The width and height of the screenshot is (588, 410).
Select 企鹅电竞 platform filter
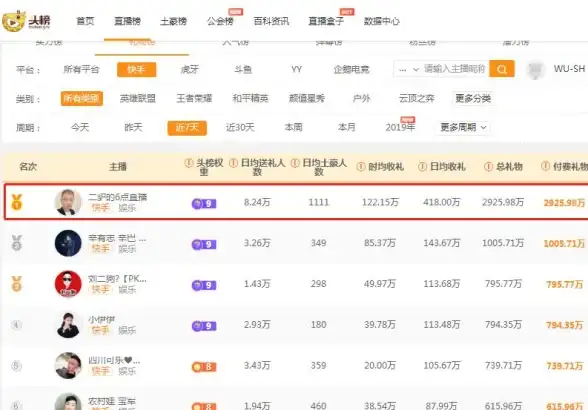coord(351,69)
